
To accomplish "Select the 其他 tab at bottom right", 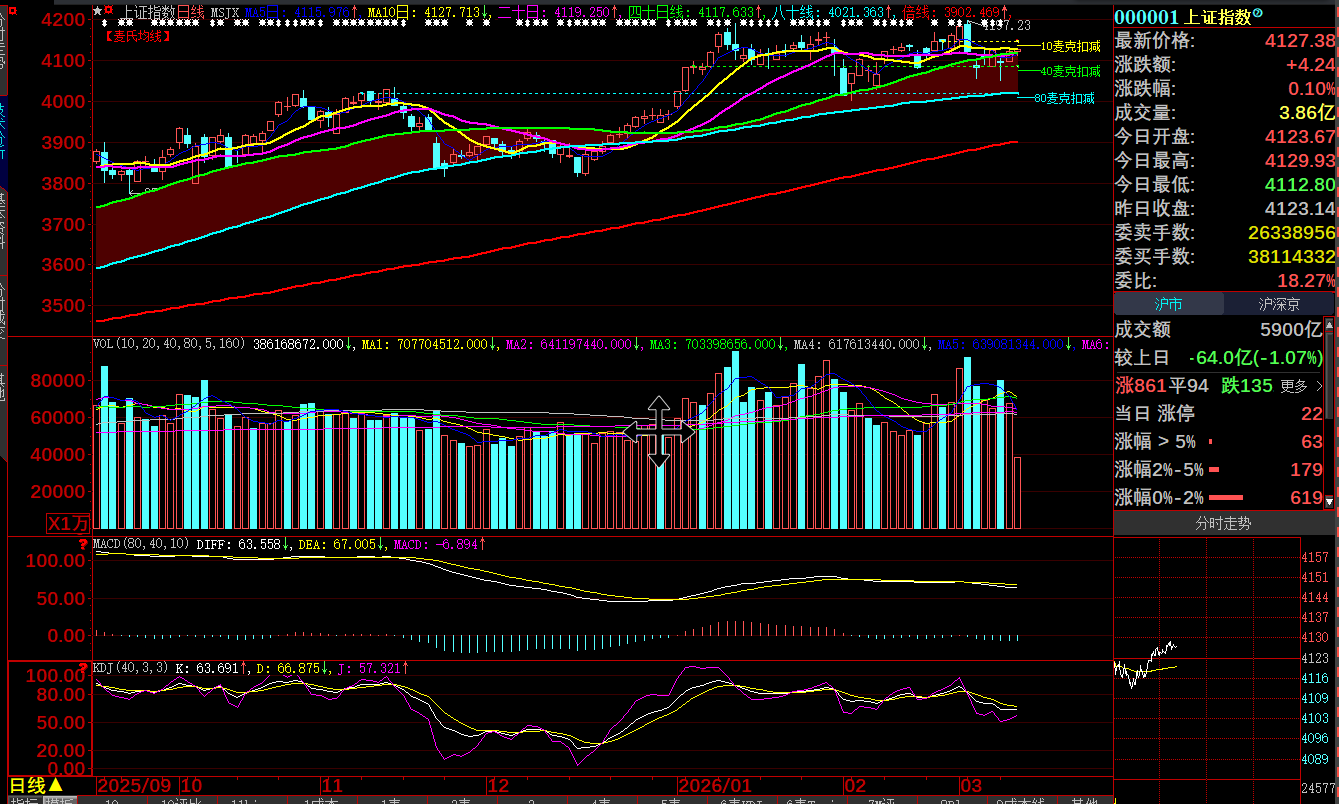I will (1083, 801).
